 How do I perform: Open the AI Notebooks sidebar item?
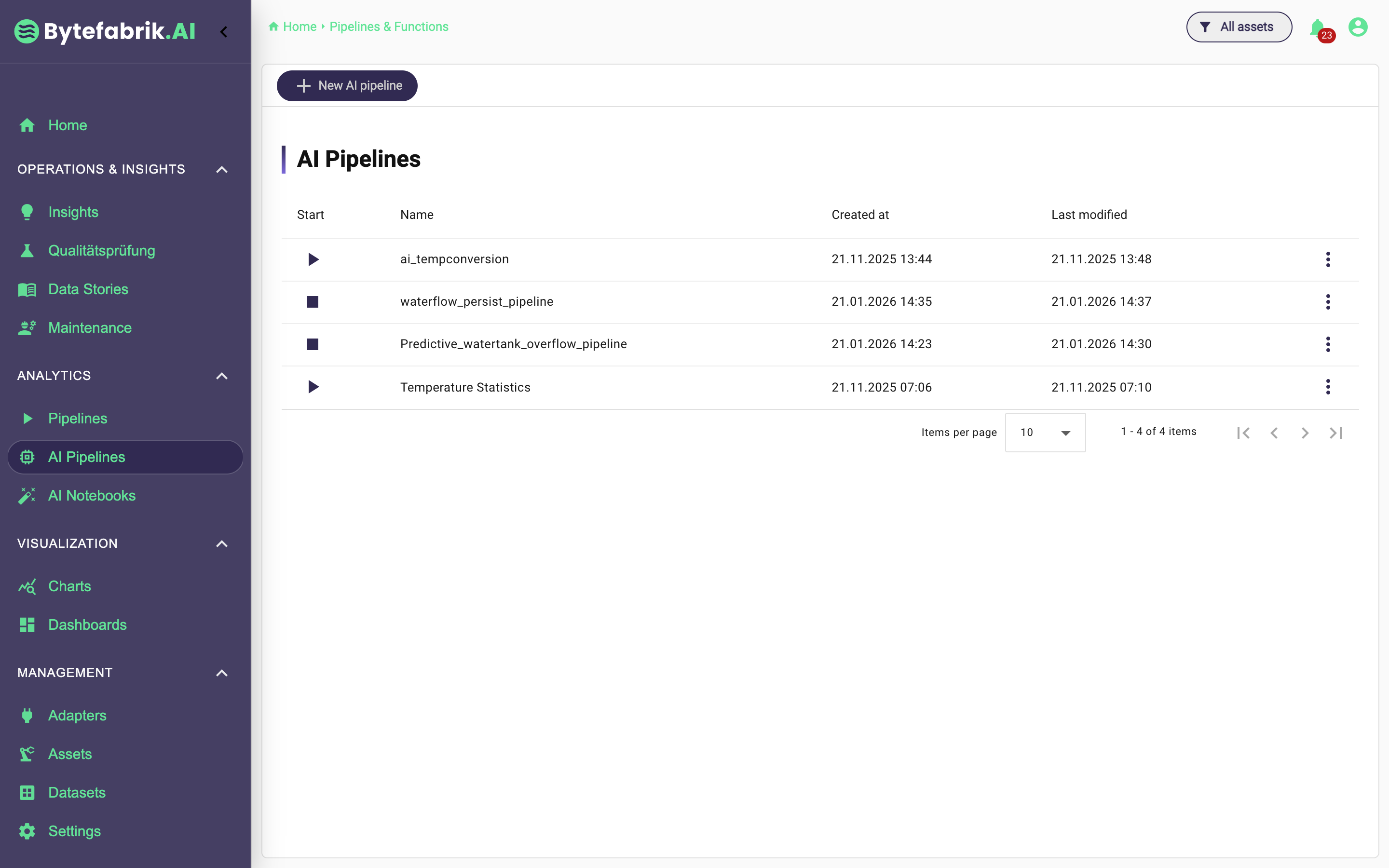pos(92,495)
